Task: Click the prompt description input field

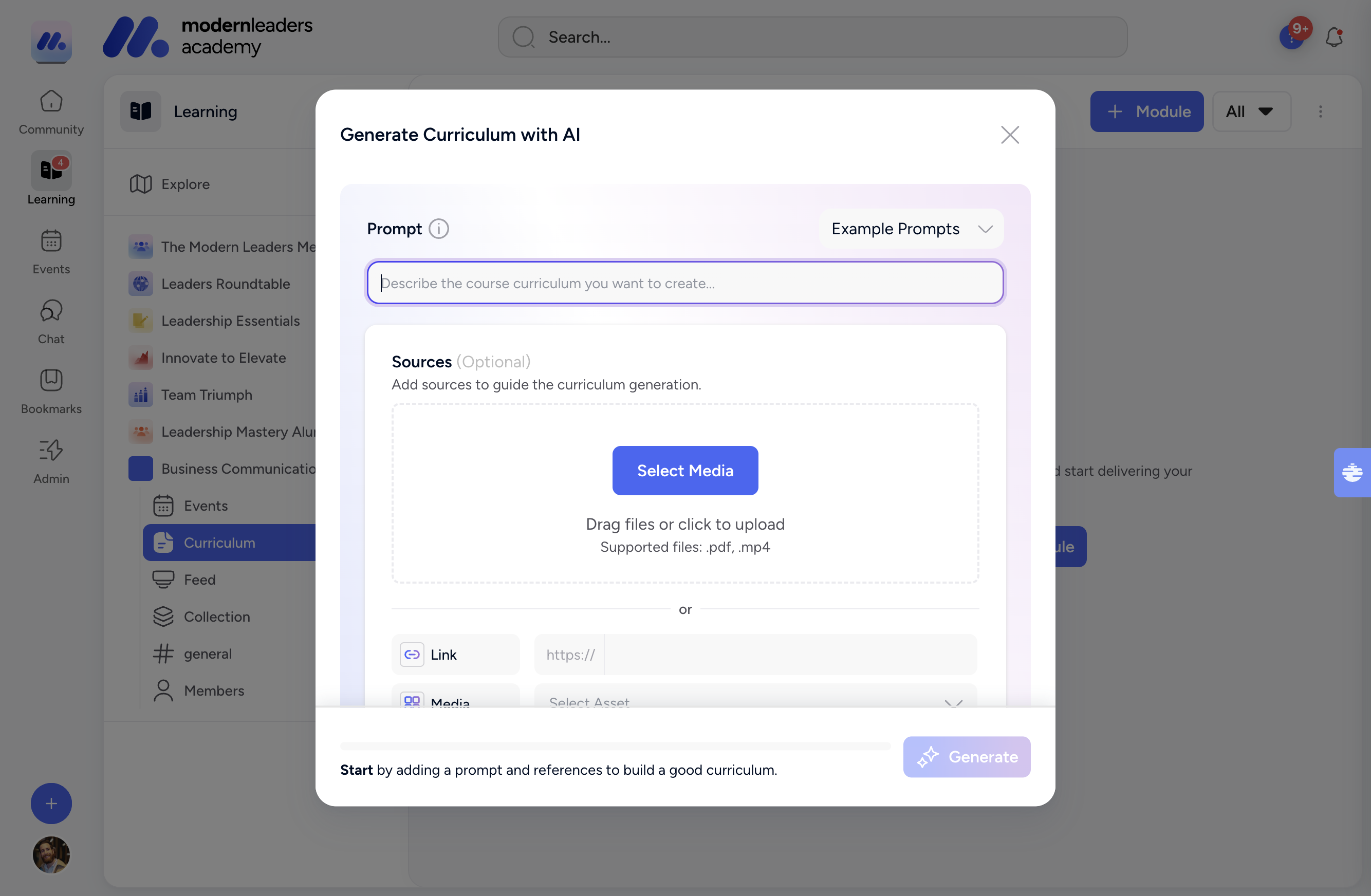Action: point(685,282)
